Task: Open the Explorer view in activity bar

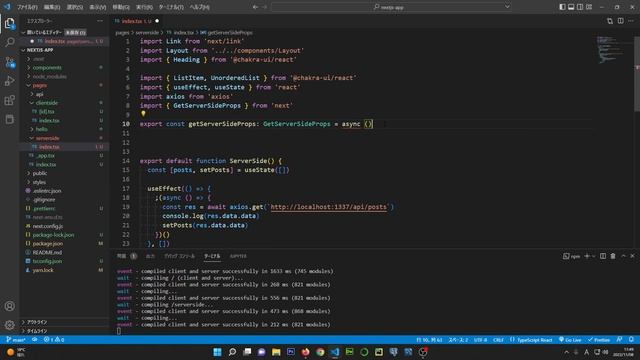Action: click(9, 23)
